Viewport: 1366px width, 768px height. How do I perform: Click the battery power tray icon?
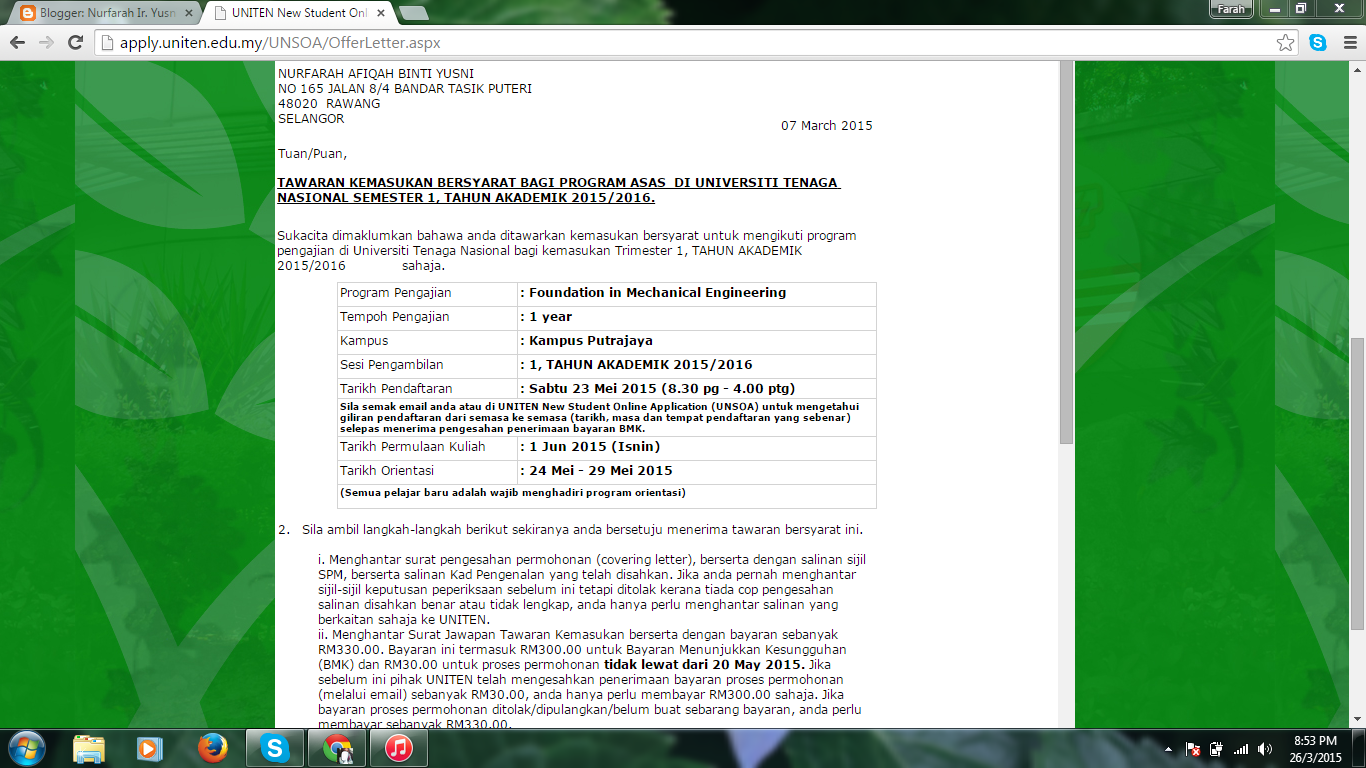pos(1216,749)
